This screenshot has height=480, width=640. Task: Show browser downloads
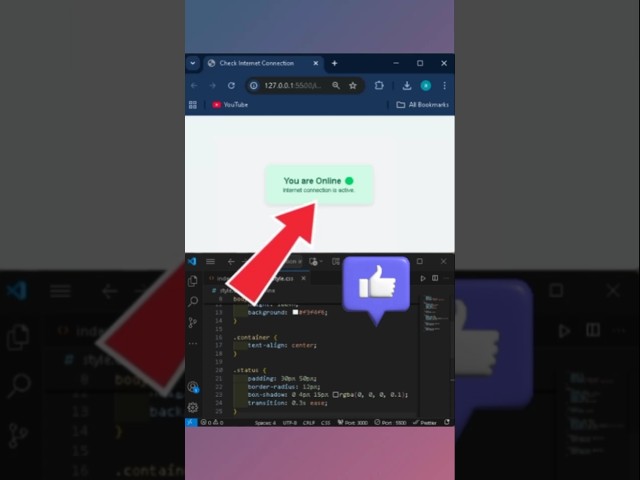pyautogui.click(x=407, y=85)
